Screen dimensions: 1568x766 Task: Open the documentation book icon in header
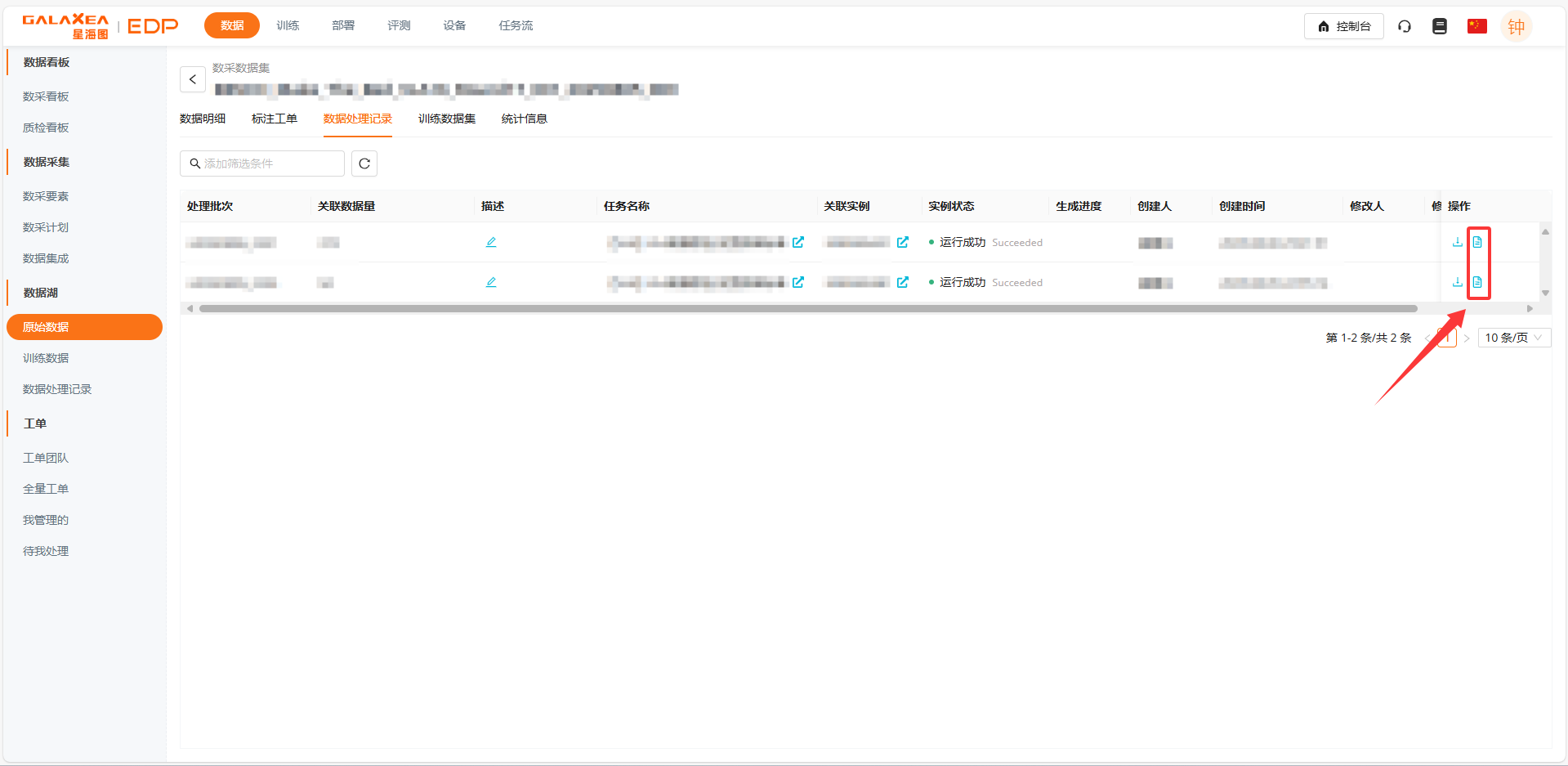coord(1440,26)
